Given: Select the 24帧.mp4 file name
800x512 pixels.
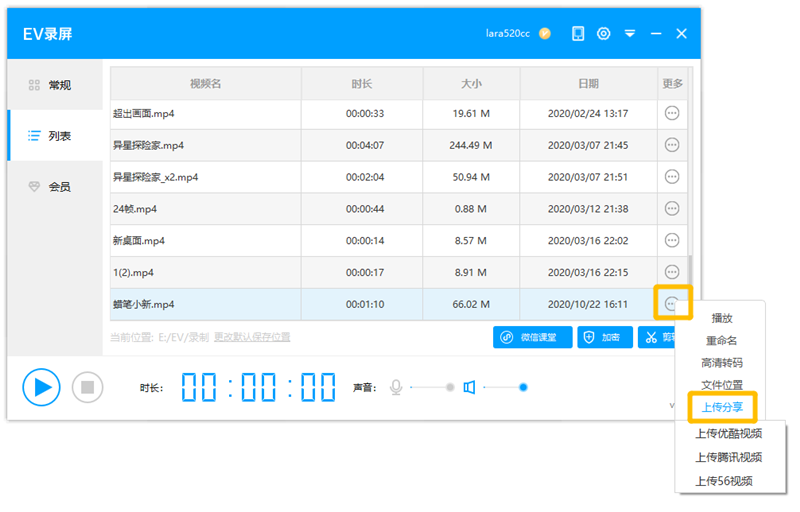Looking at the screenshot, I should pos(135,209).
